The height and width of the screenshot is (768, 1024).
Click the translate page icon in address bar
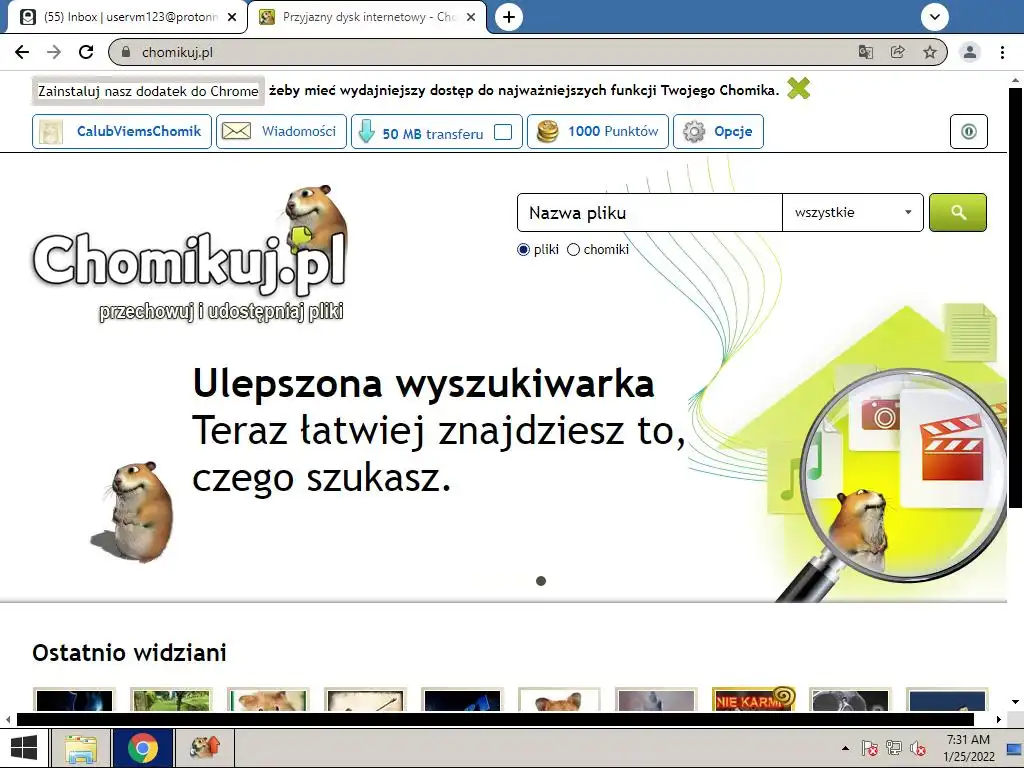coord(866,52)
